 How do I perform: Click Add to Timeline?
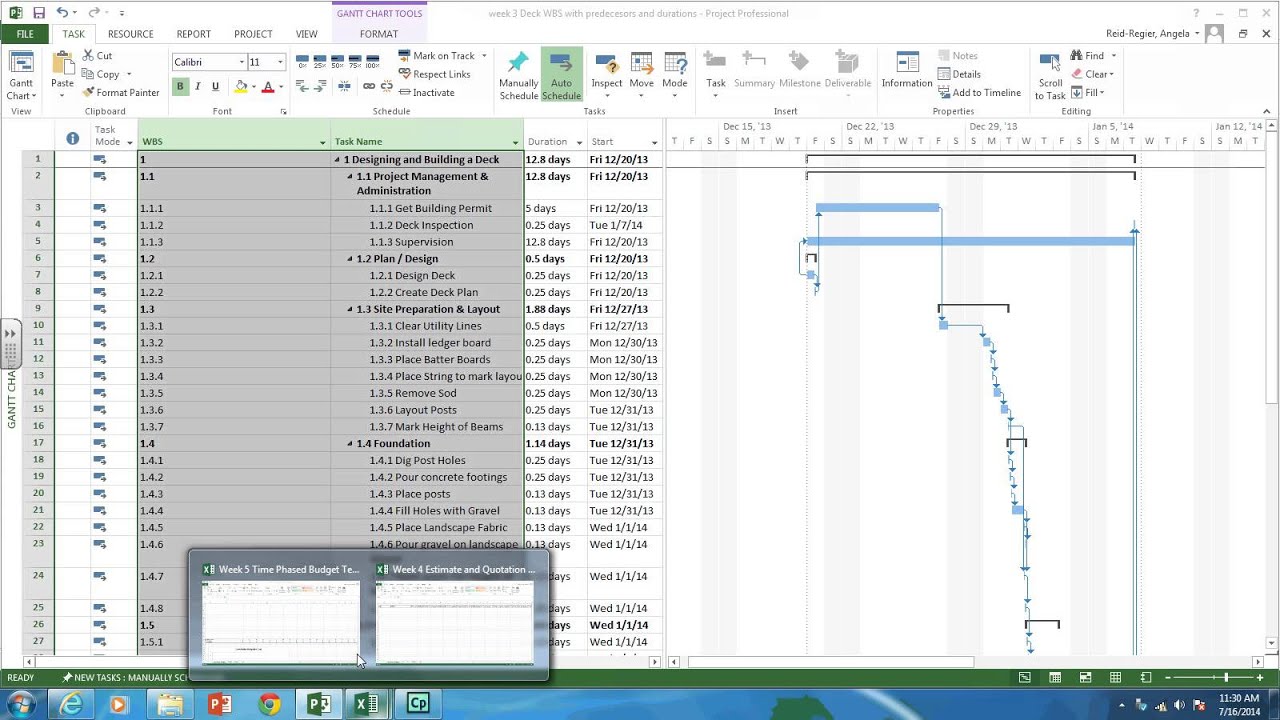pos(978,92)
